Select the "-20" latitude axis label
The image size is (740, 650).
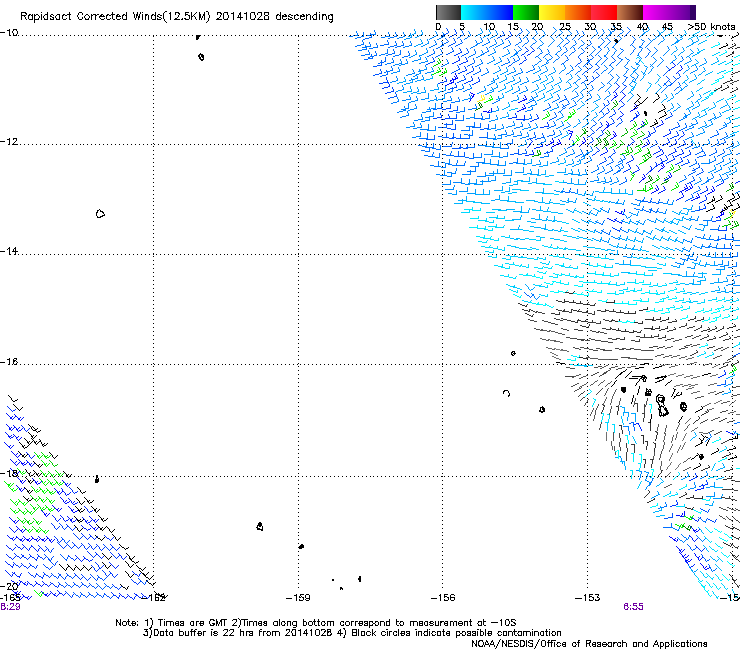coord(9,586)
